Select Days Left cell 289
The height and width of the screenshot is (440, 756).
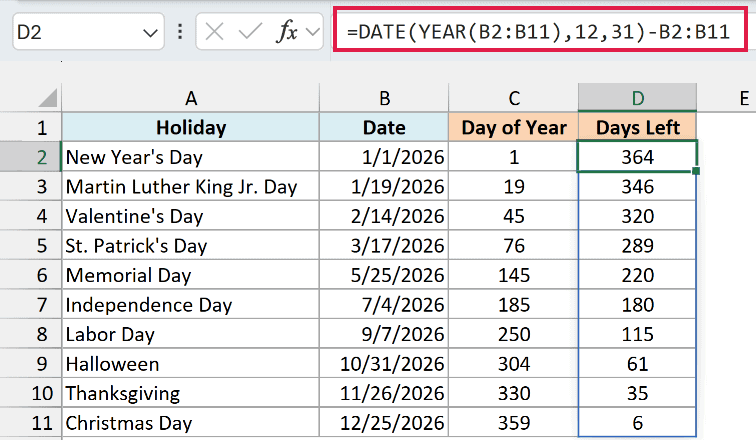637,245
